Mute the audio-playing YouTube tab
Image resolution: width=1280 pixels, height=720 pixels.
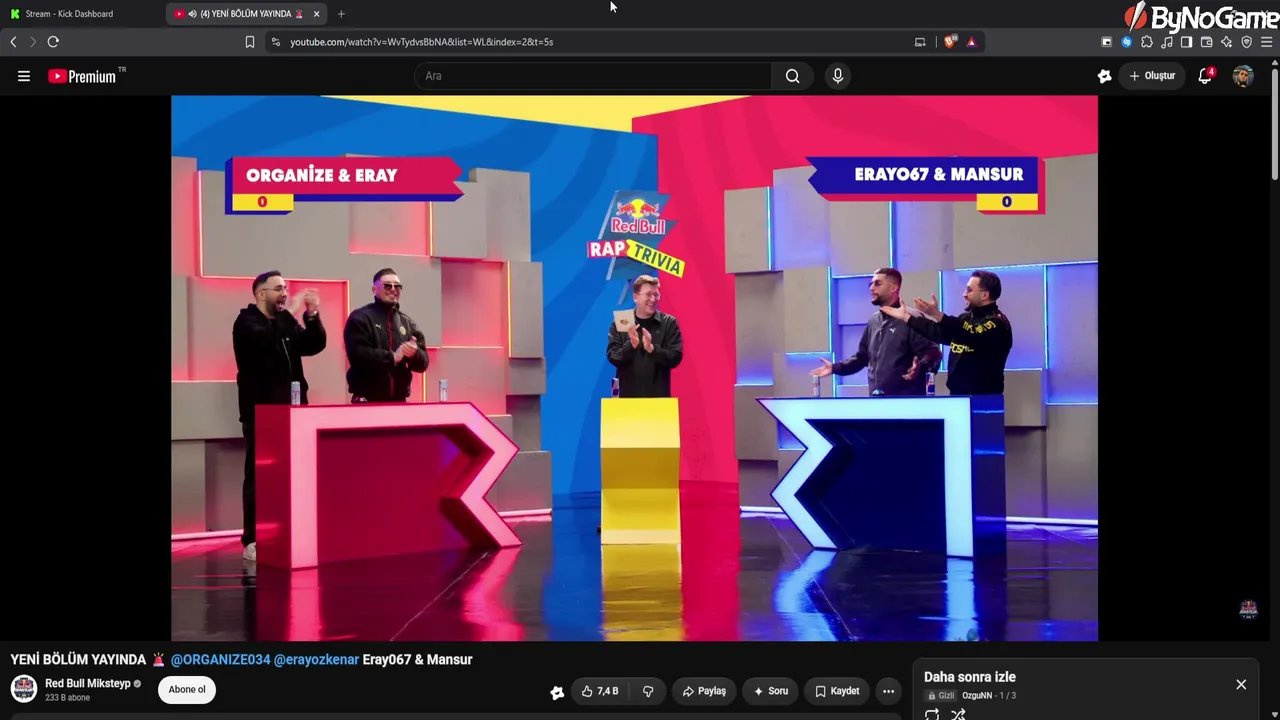(192, 14)
